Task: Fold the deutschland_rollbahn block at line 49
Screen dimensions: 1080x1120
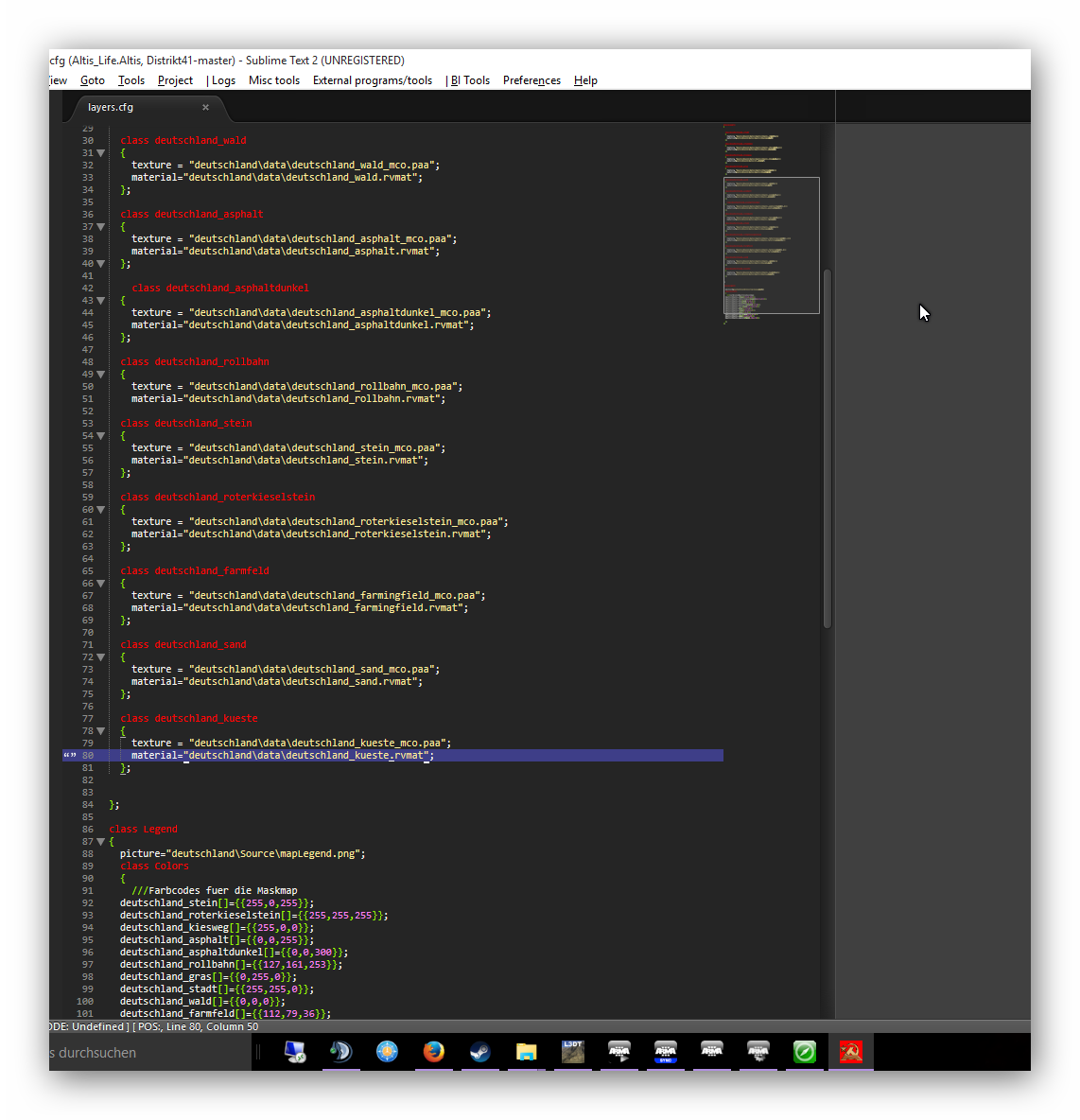Action: [x=101, y=375]
